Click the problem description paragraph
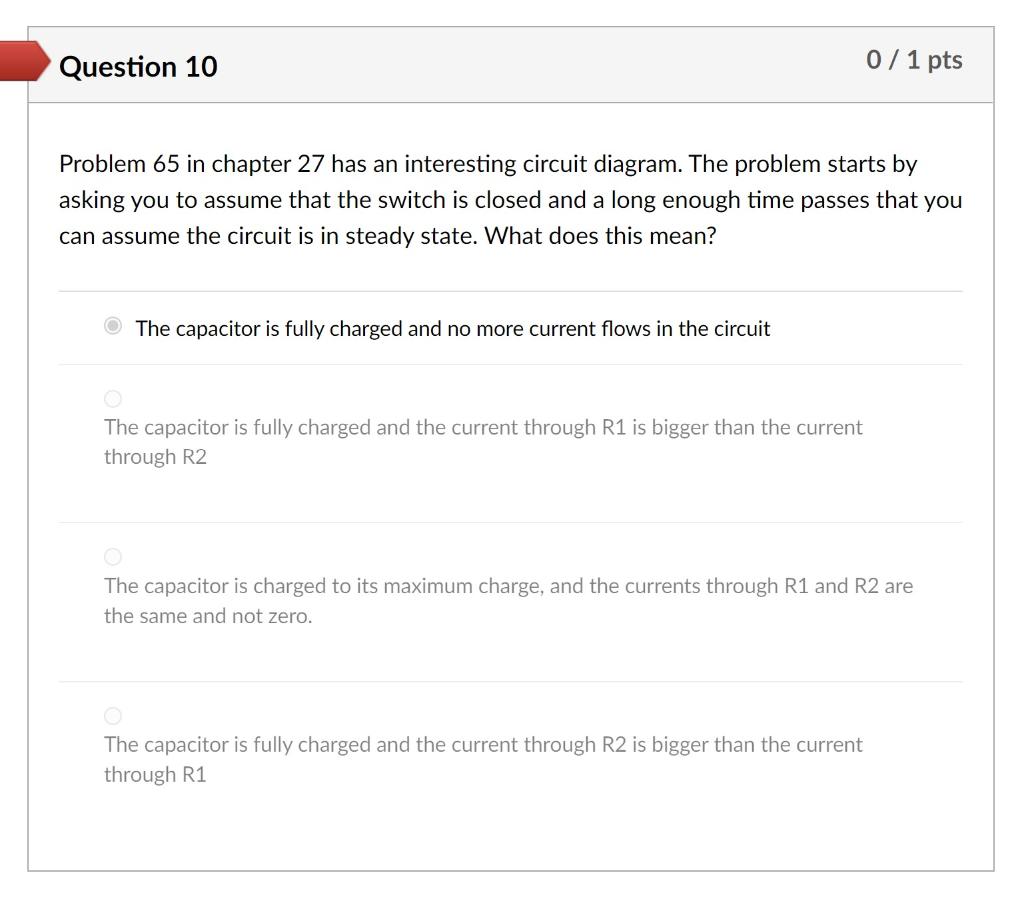 tap(500, 199)
